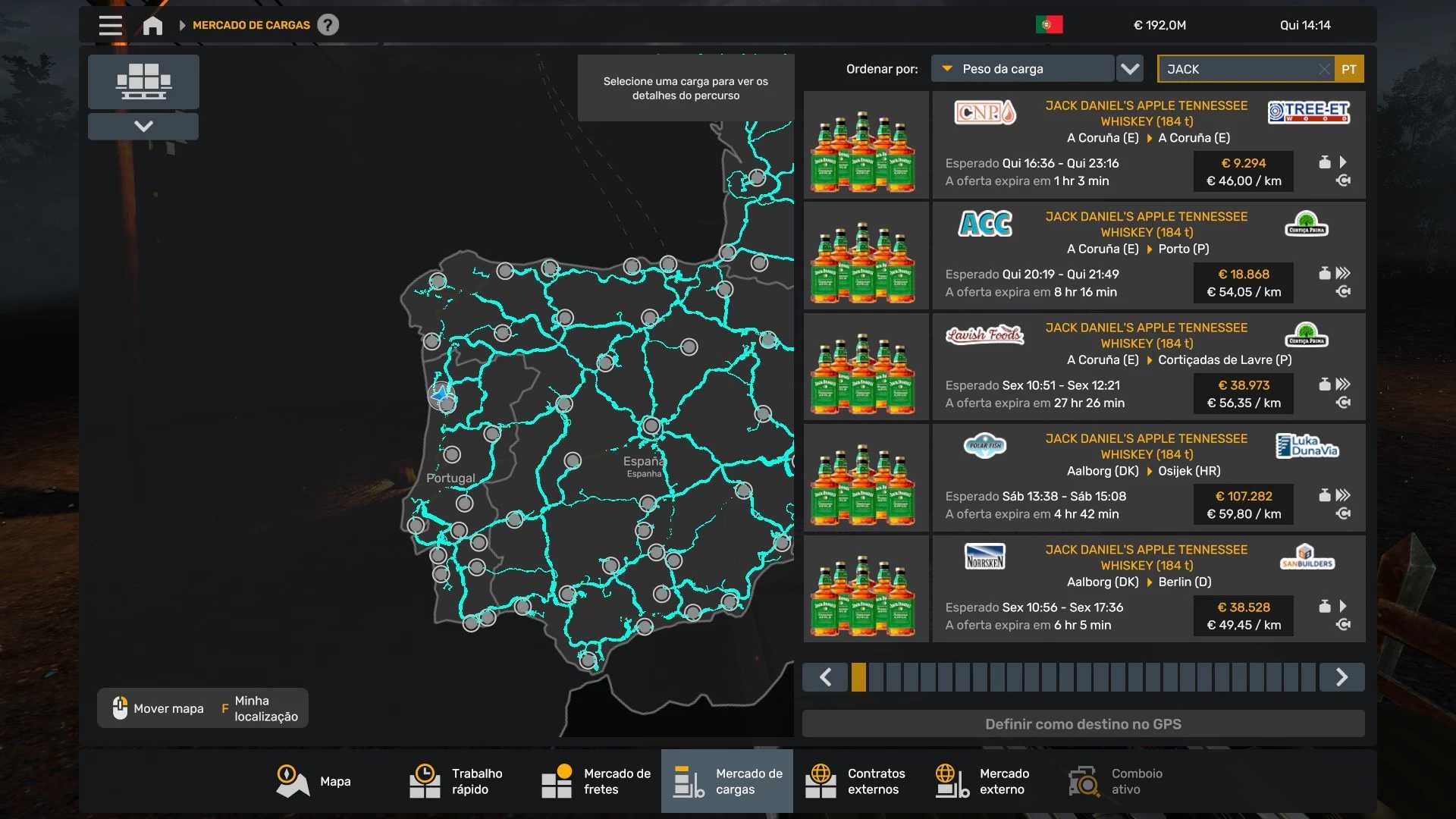Go to next page of cargo offers
The image size is (1456, 819).
point(1341,677)
